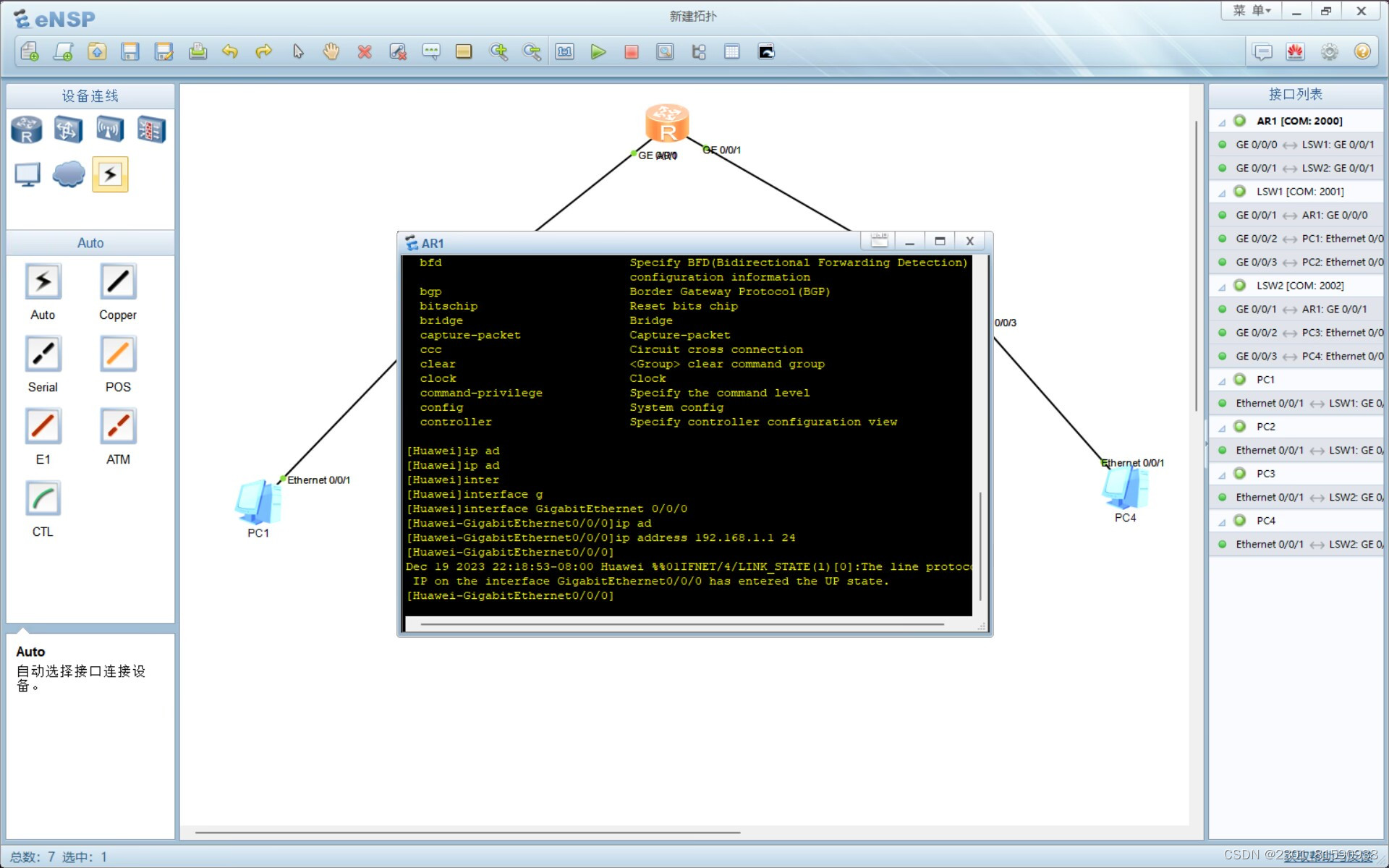1389x868 pixels.
Task: Open the help question mark icon
Action: (1363, 51)
